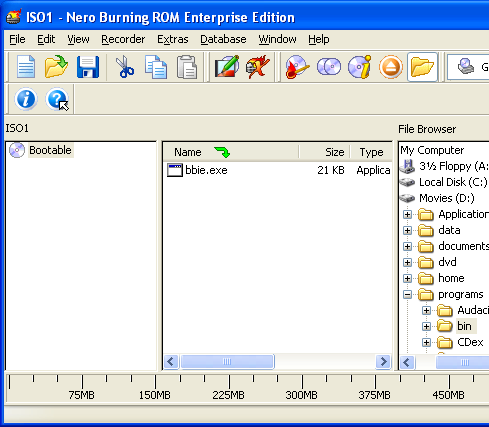Click the New Compilation toolbar icon

pyautogui.click(x=26, y=67)
